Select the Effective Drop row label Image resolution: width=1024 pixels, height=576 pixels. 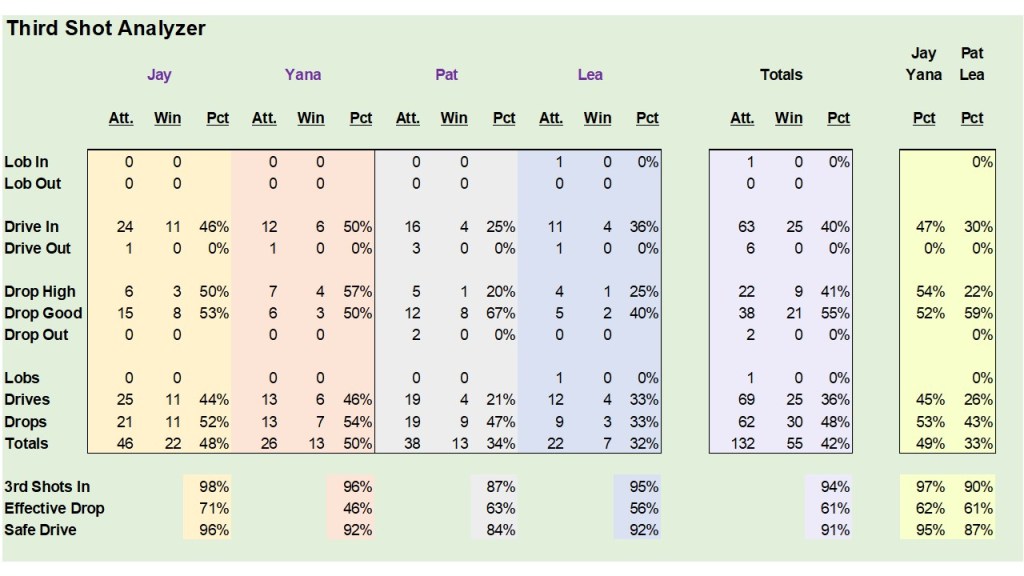click(54, 508)
